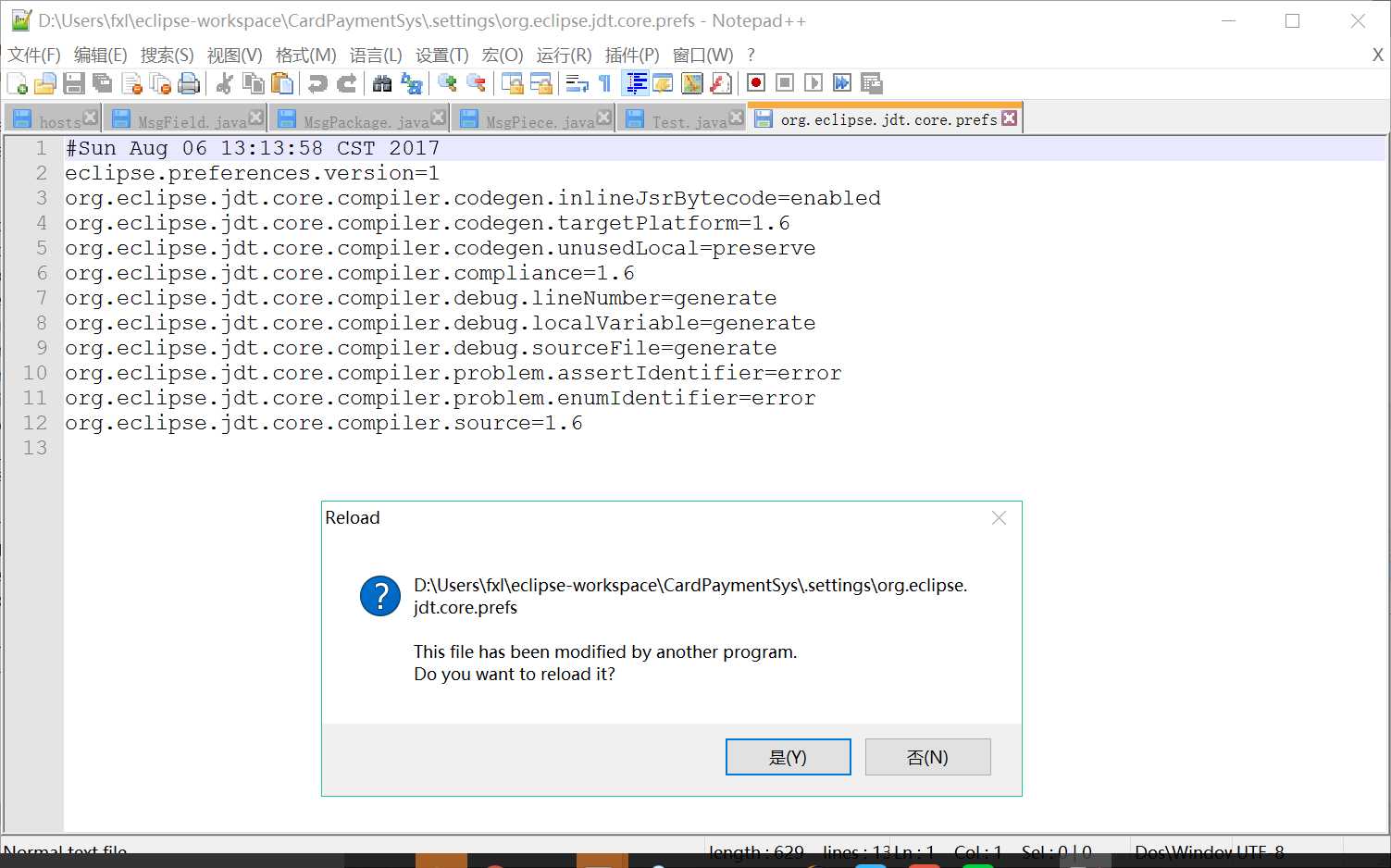
Task: Close the Reload dialog with X
Action: click(x=1000, y=518)
